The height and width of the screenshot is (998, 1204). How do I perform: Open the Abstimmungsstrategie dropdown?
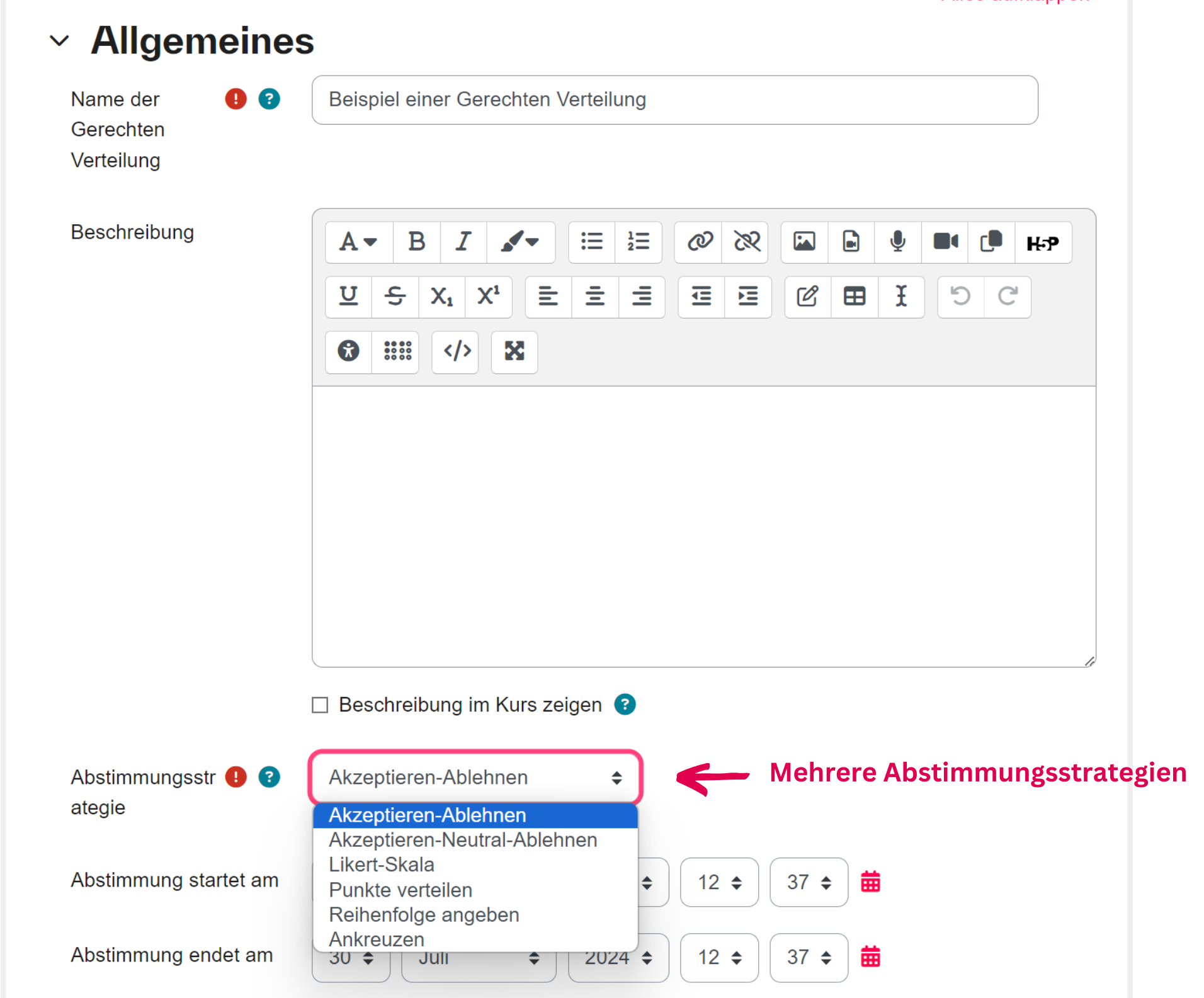pyautogui.click(x=475, y=778)
